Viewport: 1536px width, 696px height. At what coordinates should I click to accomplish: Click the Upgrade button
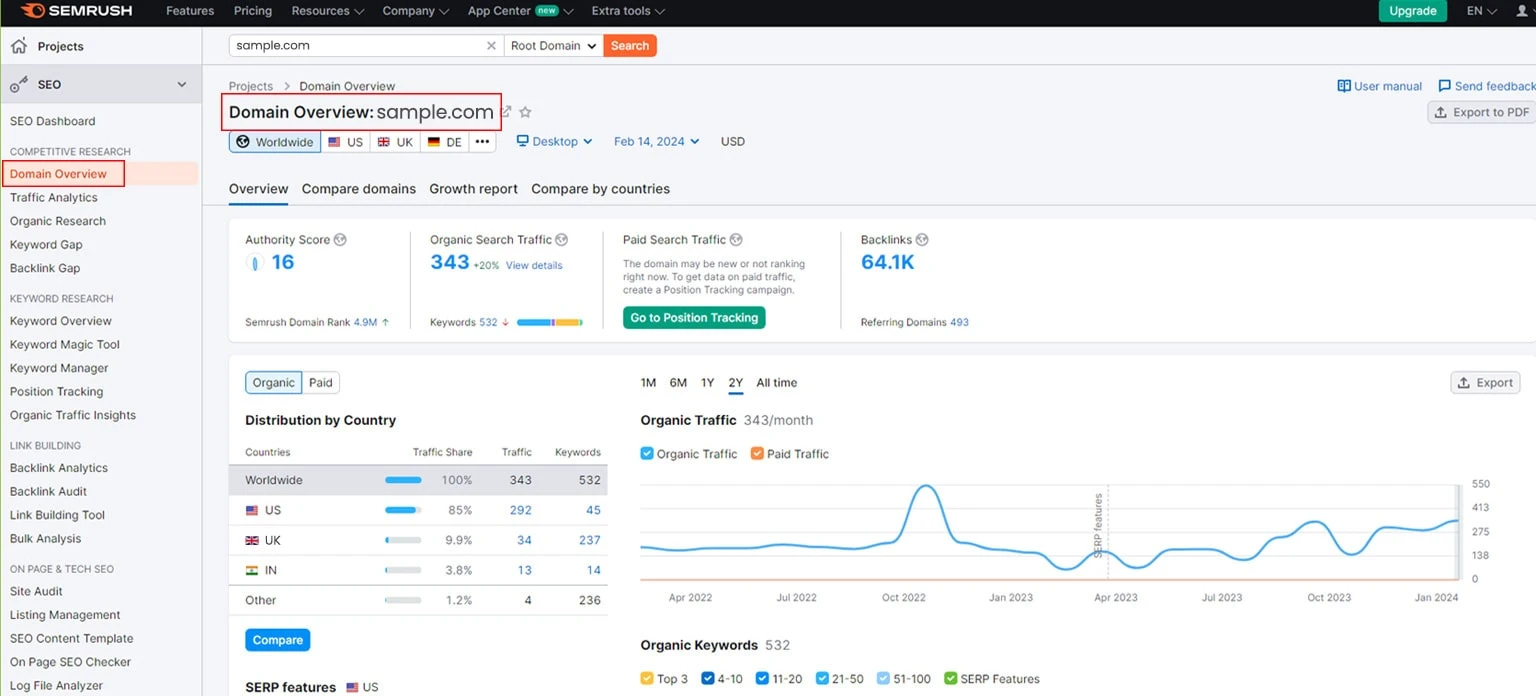1413,11
